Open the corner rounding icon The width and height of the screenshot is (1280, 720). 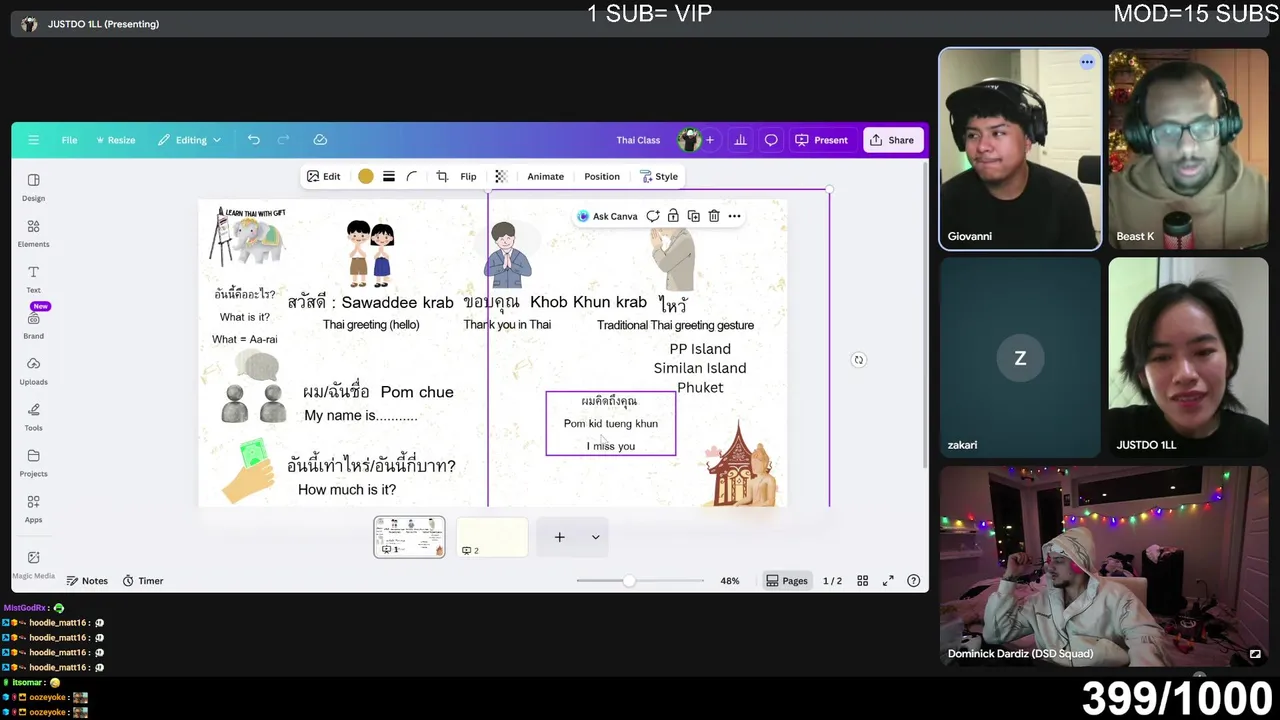[x=412, y=176]
